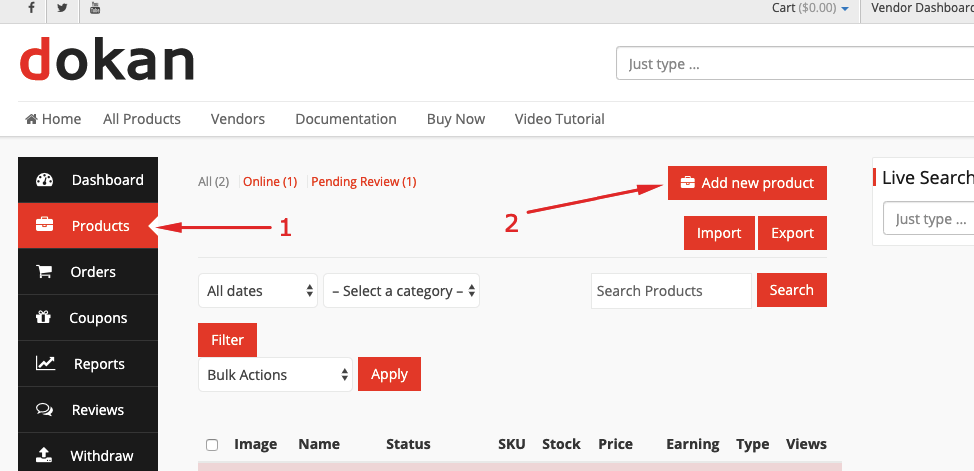Viewport: 974px width, 471px height.
Task: Click the dokan logo
Action: [107, 60]
